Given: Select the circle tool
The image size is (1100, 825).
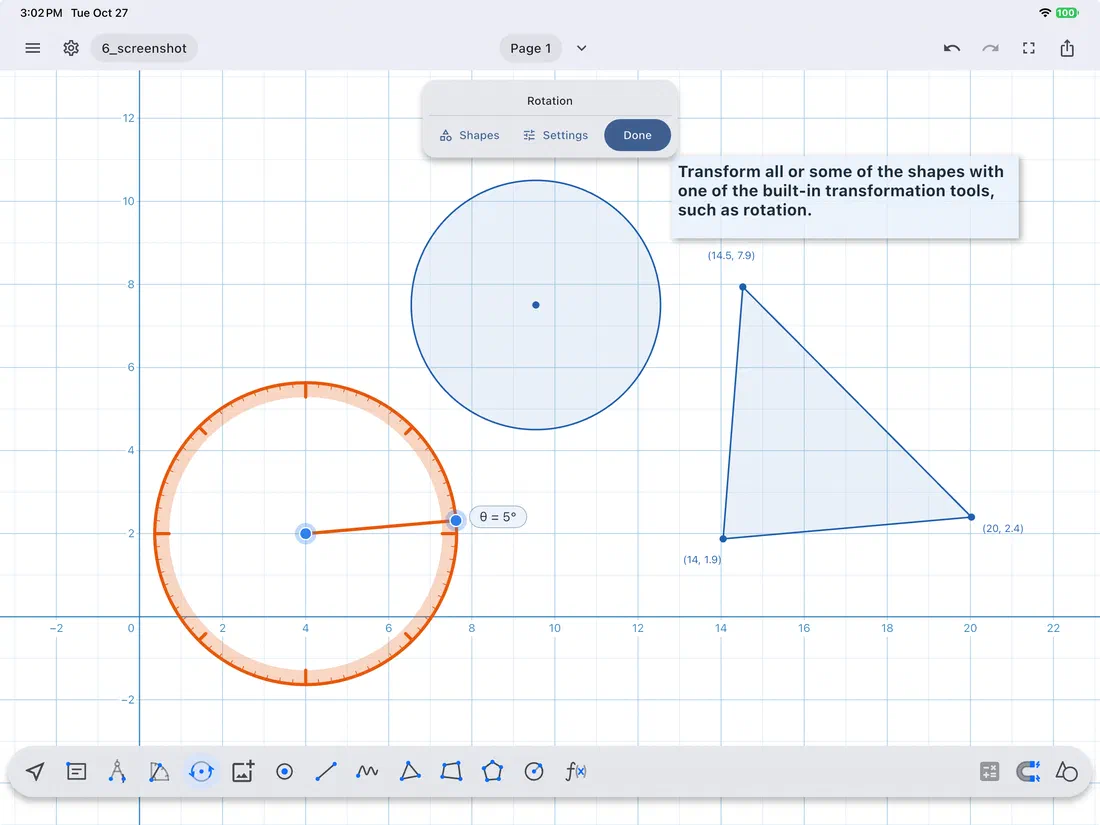Looking at the screenshot, I should click(x=534, y=772).
